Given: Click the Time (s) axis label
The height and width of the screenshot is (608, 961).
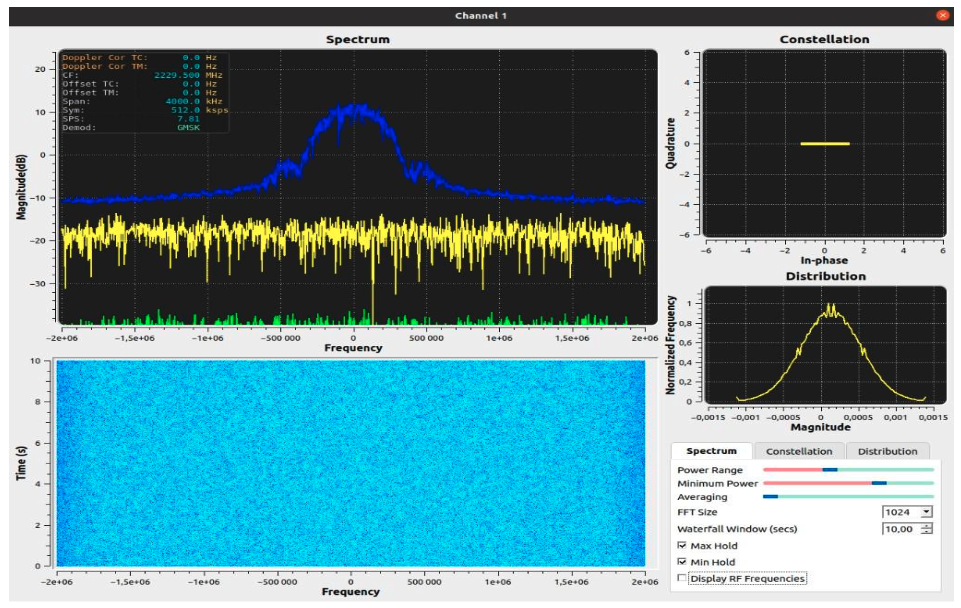Looking at the screenshot, I should click(21, 463).
